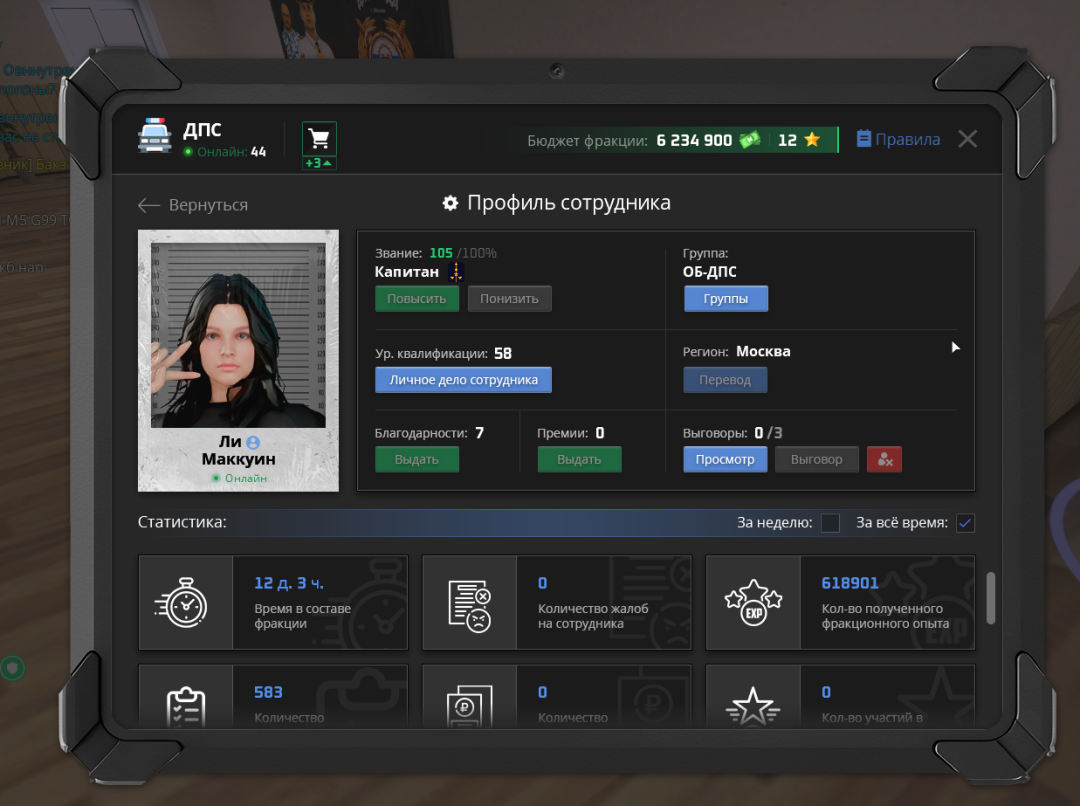Viewport: 1080px width, 806px height.
Task: Open Личное дело сотрудника
Action: click(x=464, y=380)
